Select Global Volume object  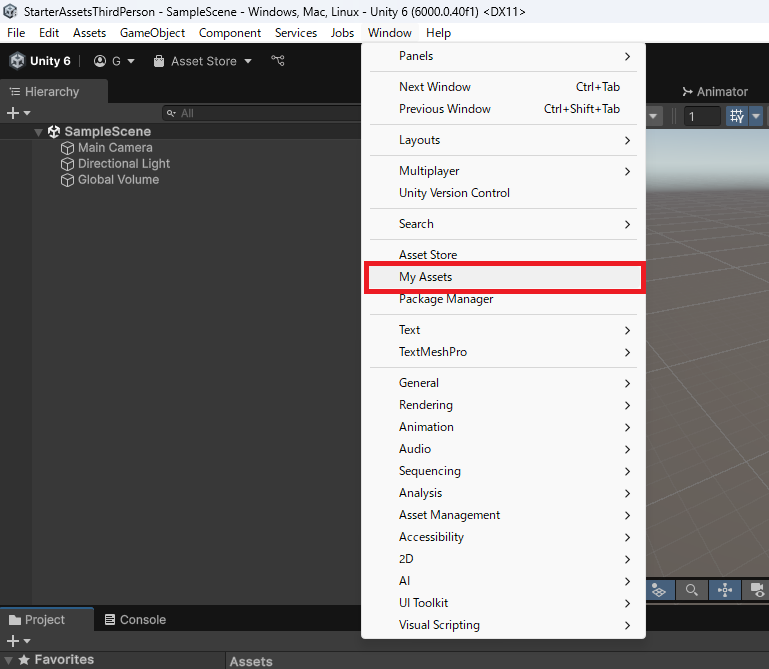pos(119,180)
